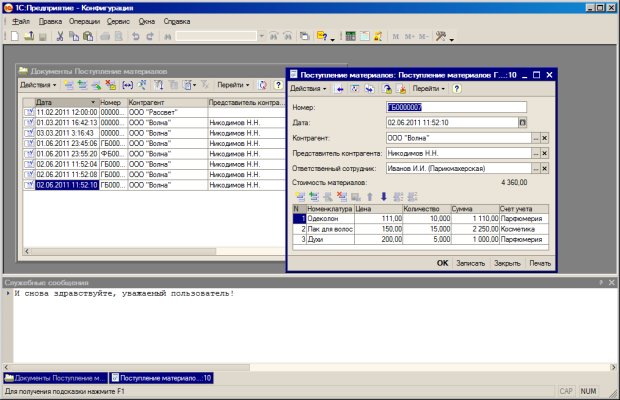The width and height of the screenshot is (620, 400).
Task: Click the New document icon in main toolbar
Action: click(x=15, y=36)
